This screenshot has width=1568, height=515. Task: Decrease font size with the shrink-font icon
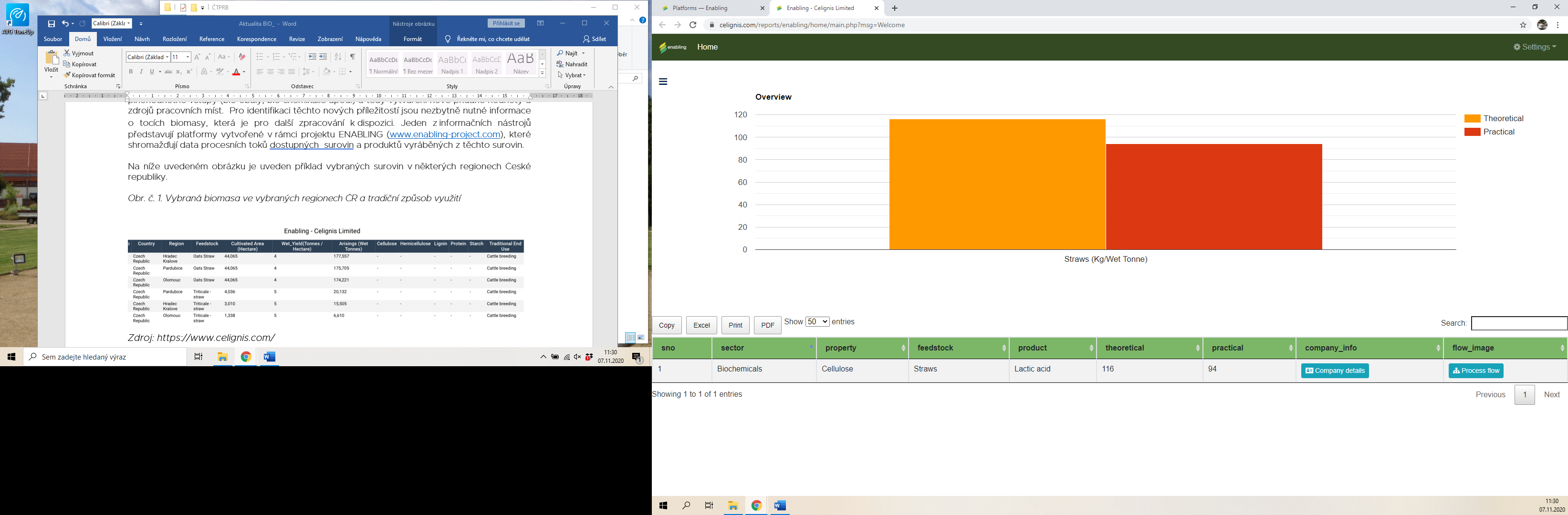pos(208,57)
